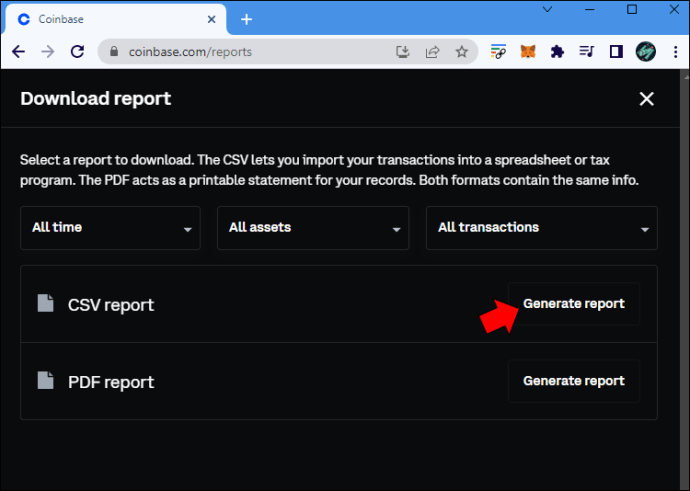The image size is (690, 491).
Task: Open the MetaMask fox extension
Action: 528,52
